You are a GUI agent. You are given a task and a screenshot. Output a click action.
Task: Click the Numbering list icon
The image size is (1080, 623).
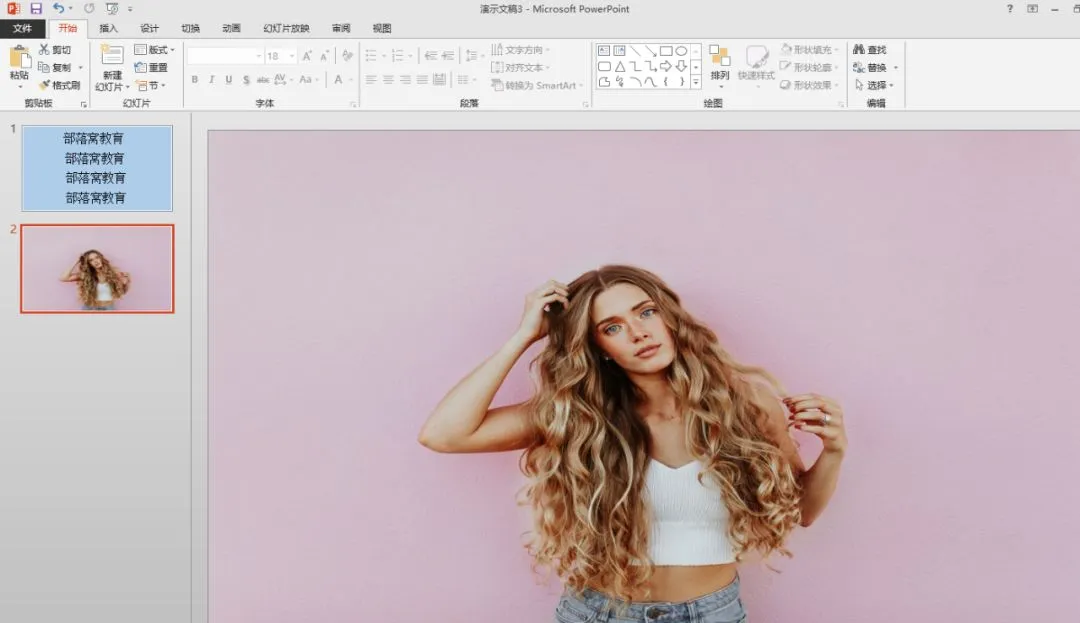pos(397,56)
